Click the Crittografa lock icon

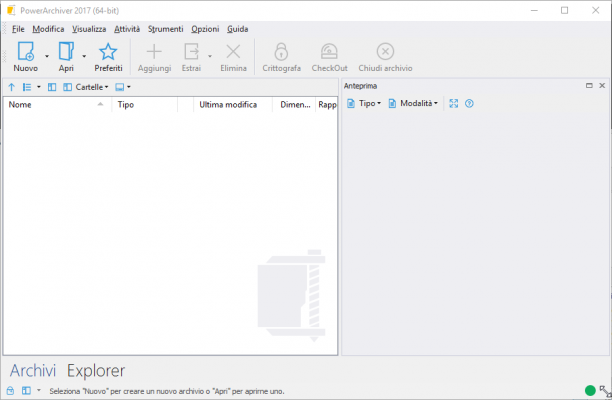click(x=281, y=52)
